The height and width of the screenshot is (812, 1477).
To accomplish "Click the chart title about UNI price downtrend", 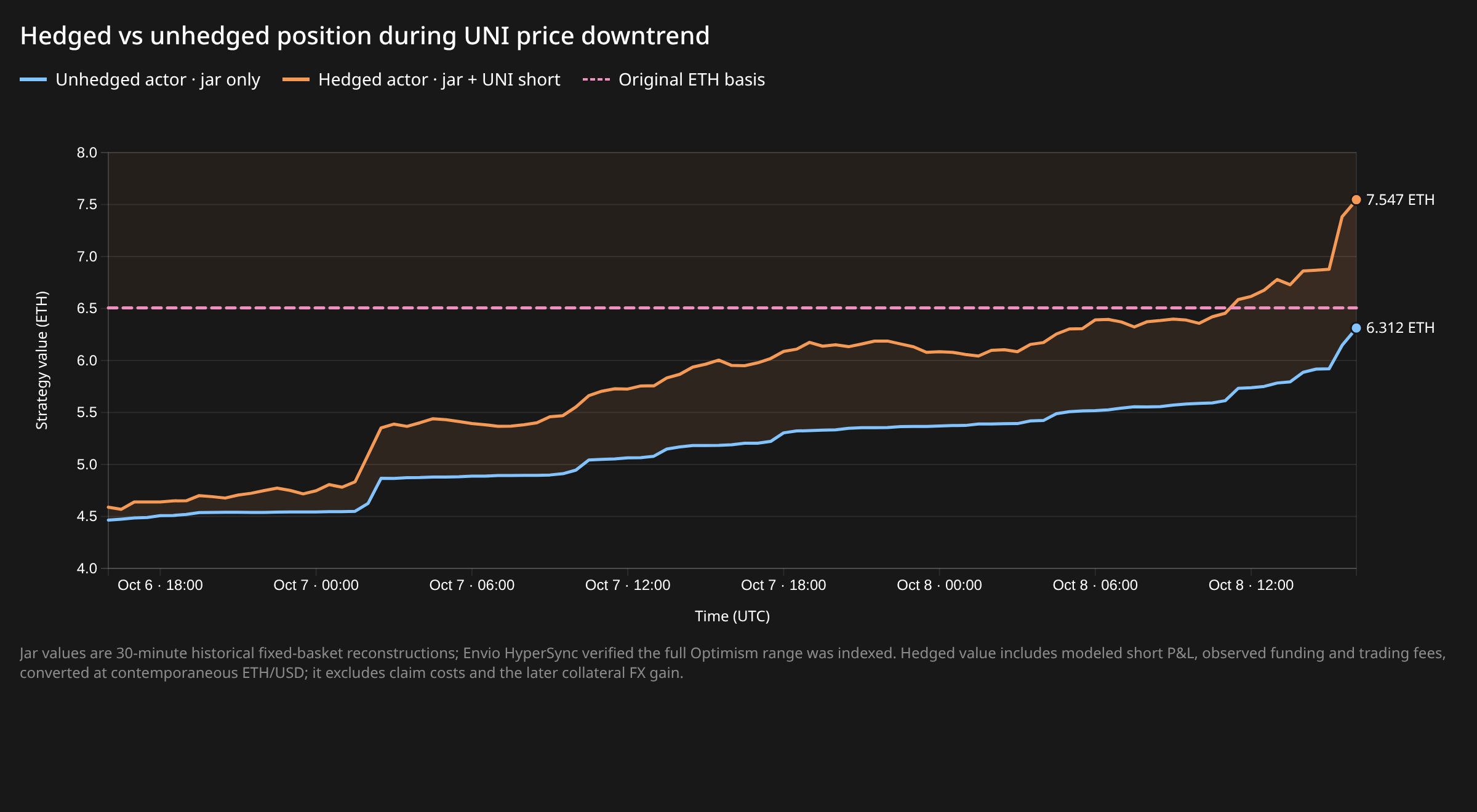I will [365, 36].
